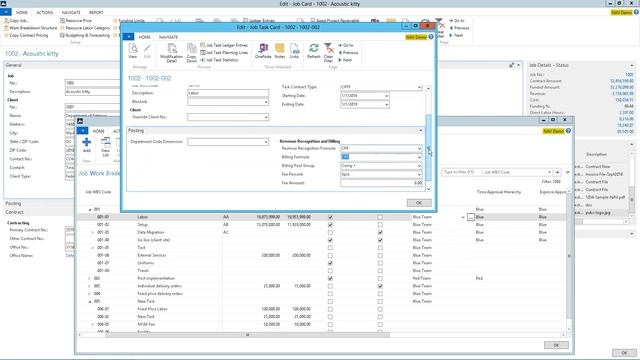Click the Help icon in Job Task Card

[431, 37]
